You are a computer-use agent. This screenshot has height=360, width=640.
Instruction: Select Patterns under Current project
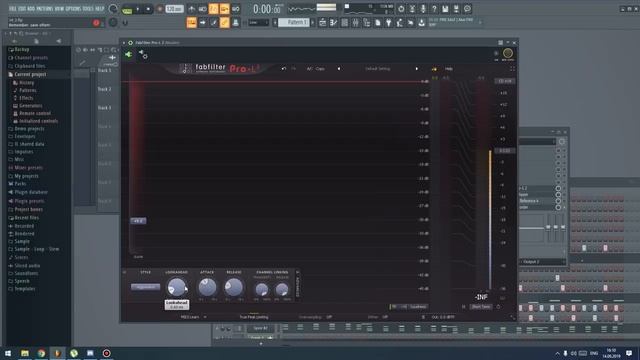[x=28, y=90]
